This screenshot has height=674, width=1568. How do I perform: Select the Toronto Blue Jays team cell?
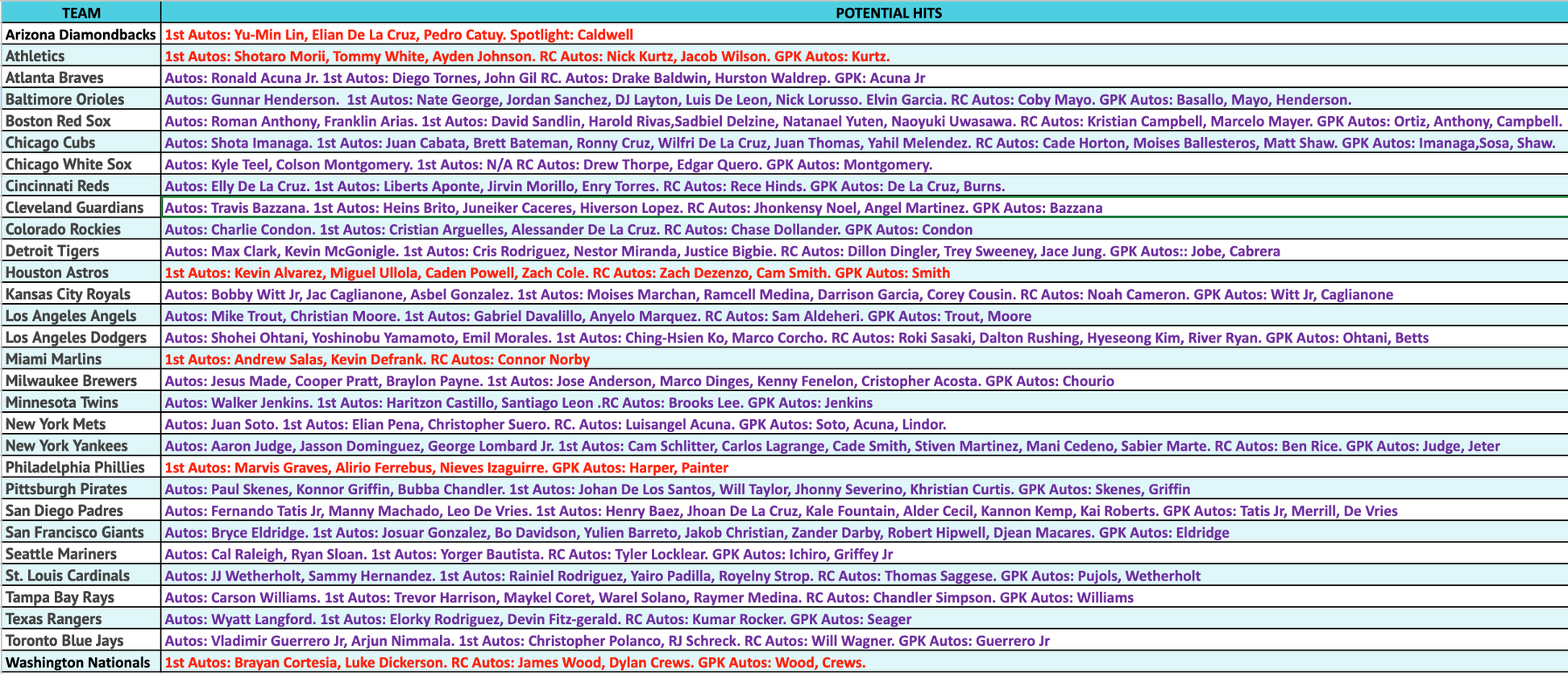[81, 641]
